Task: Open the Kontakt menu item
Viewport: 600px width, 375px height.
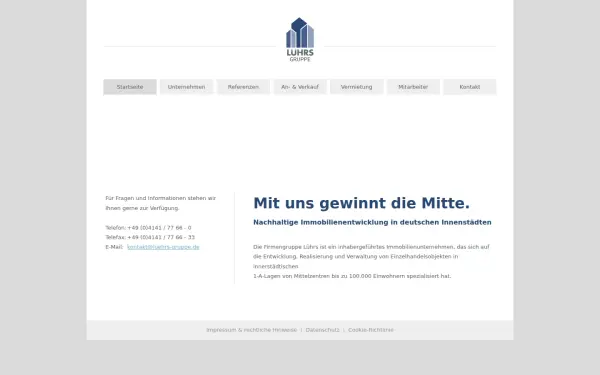Action: click(470, 87)
